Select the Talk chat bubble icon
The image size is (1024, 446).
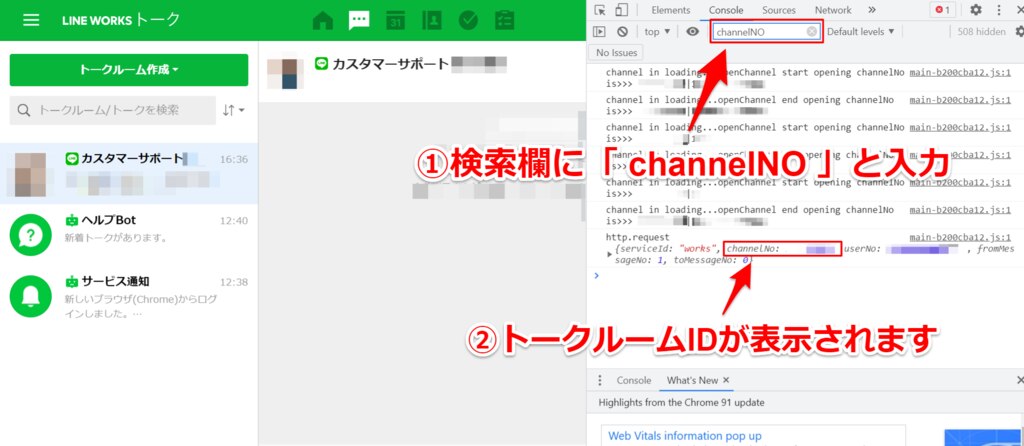pos(359,20)
